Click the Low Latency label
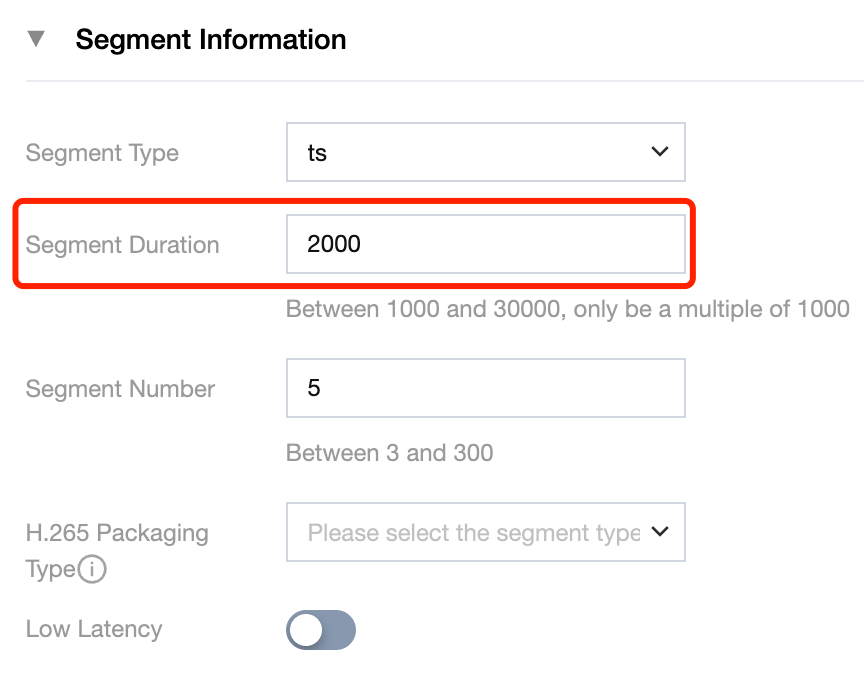This screenshot has height=683, width=864. pos(93,629)
